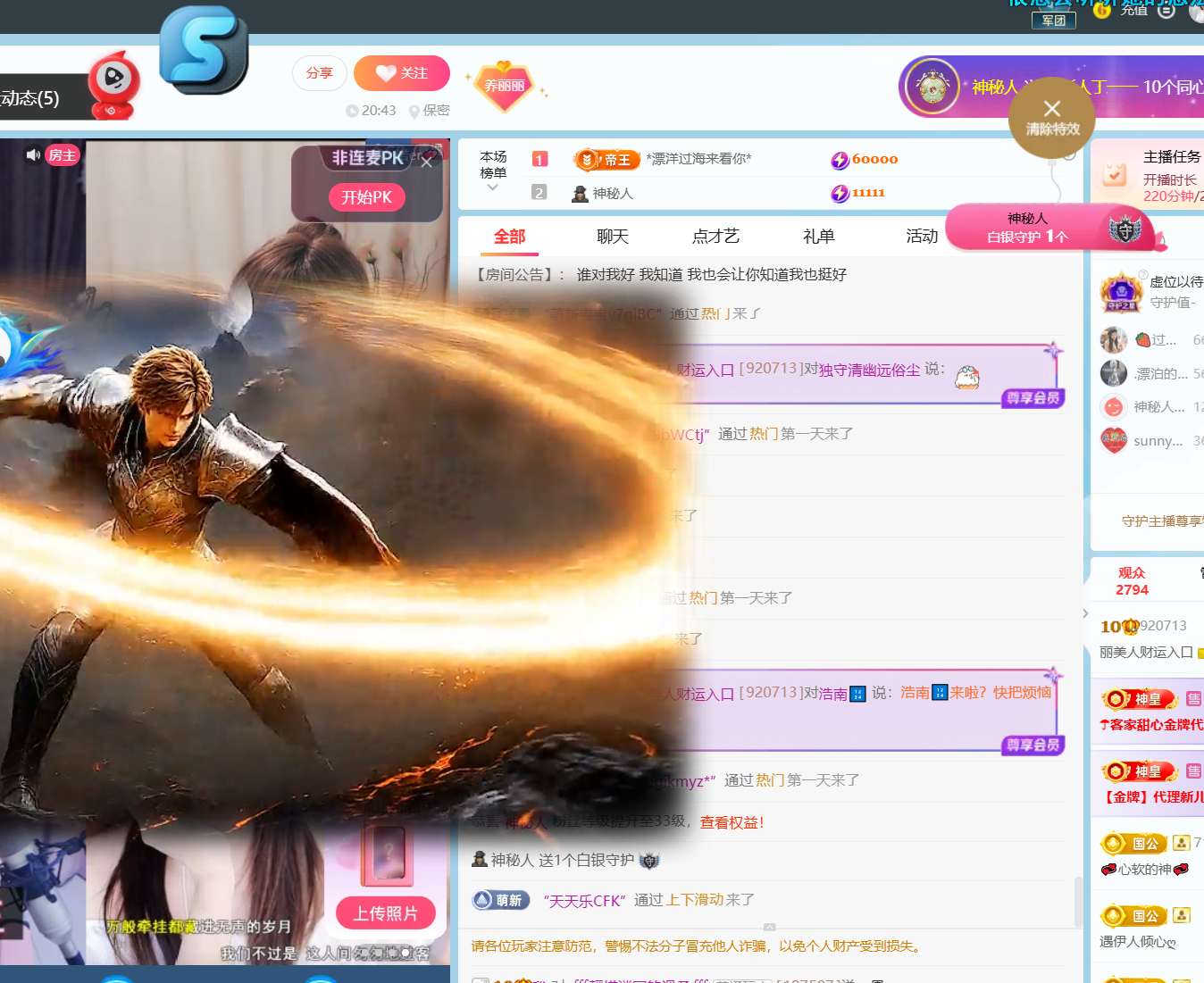Click the first 神皇 rank badge
Viewport: 1204px width, 983px height.
click(x=1140, y=699)
